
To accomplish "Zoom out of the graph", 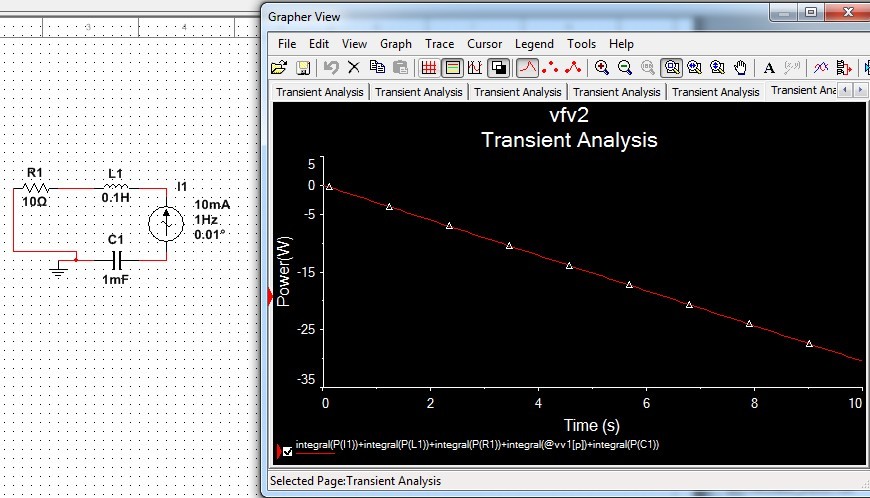I will tap(625, 68).
